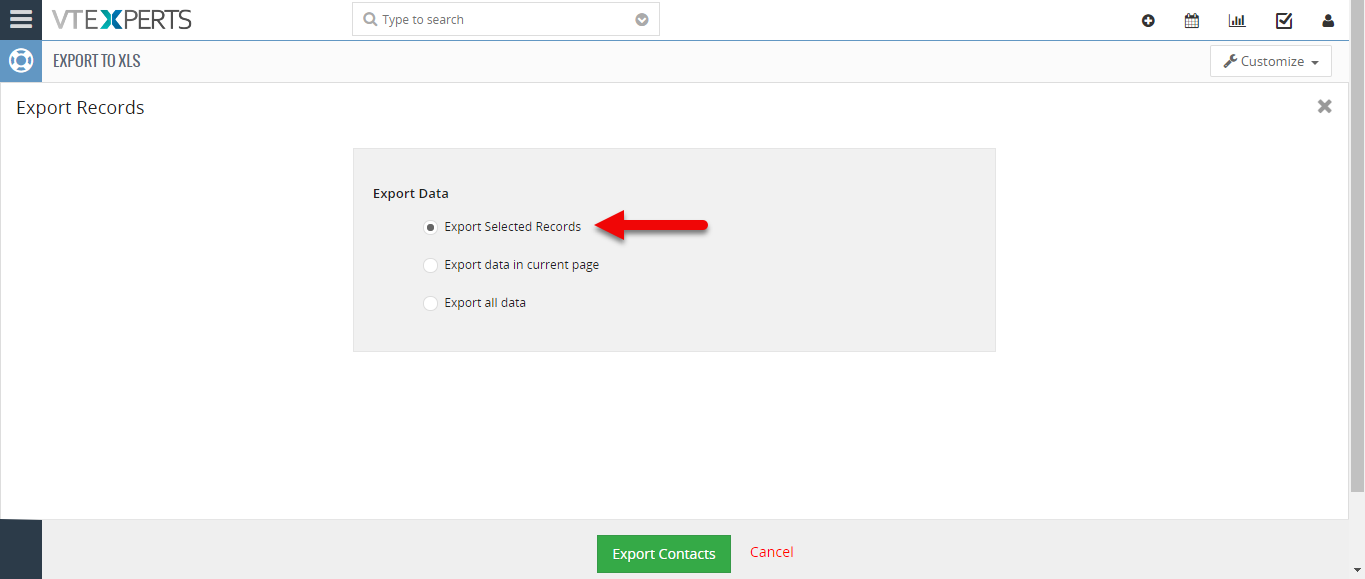Image resolution: width=1365 pixels, height=579 pixels.
Task: Open the user profile icon
Action: pyautogui.click(x=1328, y=20)
